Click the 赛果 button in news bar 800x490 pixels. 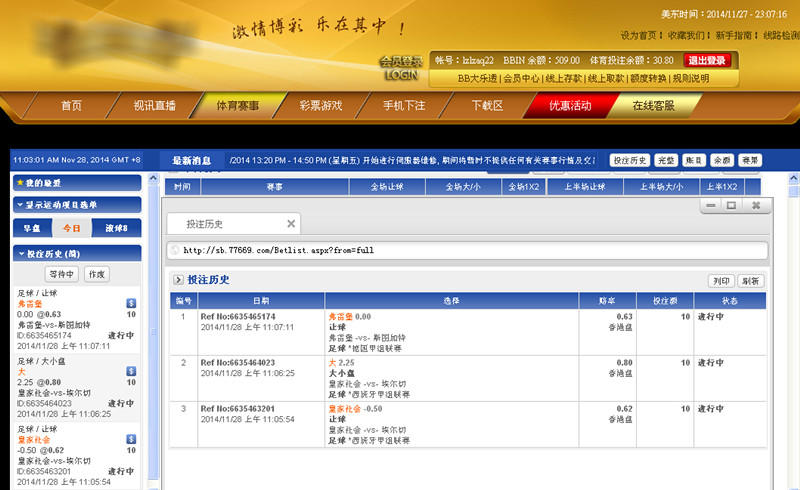[750, 161]
